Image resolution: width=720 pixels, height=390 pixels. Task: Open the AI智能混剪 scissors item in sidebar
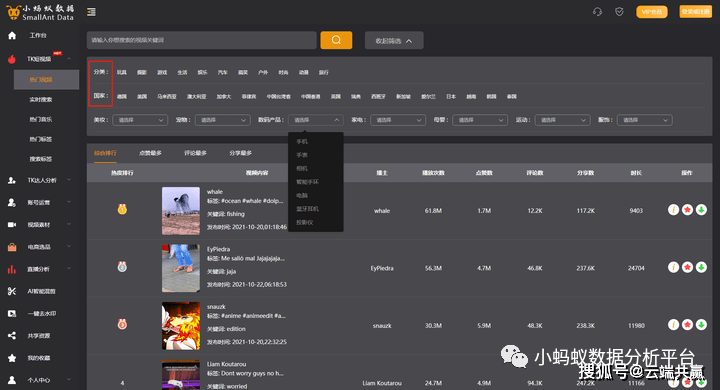click(39, 291)
